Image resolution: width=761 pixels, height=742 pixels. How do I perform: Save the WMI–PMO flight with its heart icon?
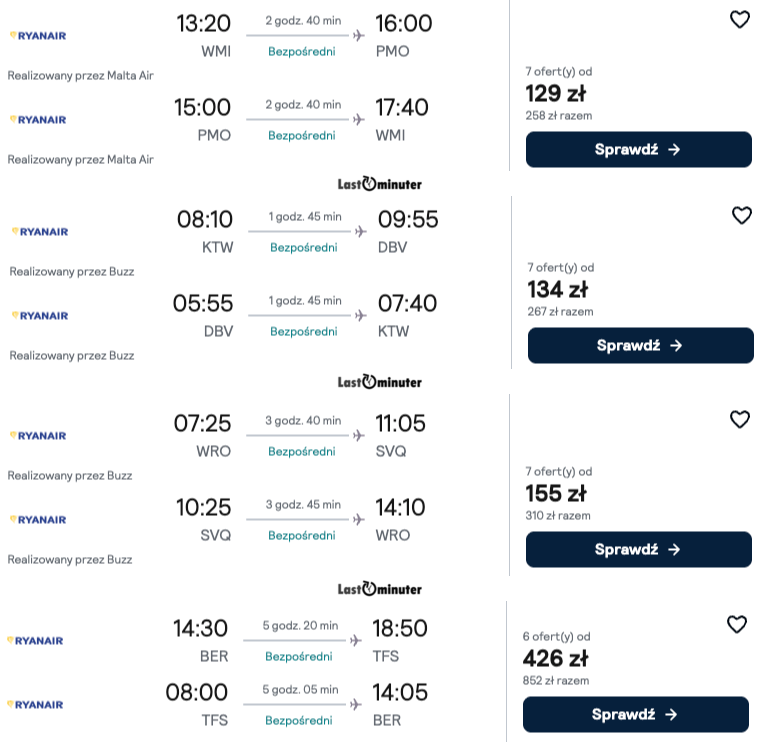pyautogui.click(x=740, y=19)
